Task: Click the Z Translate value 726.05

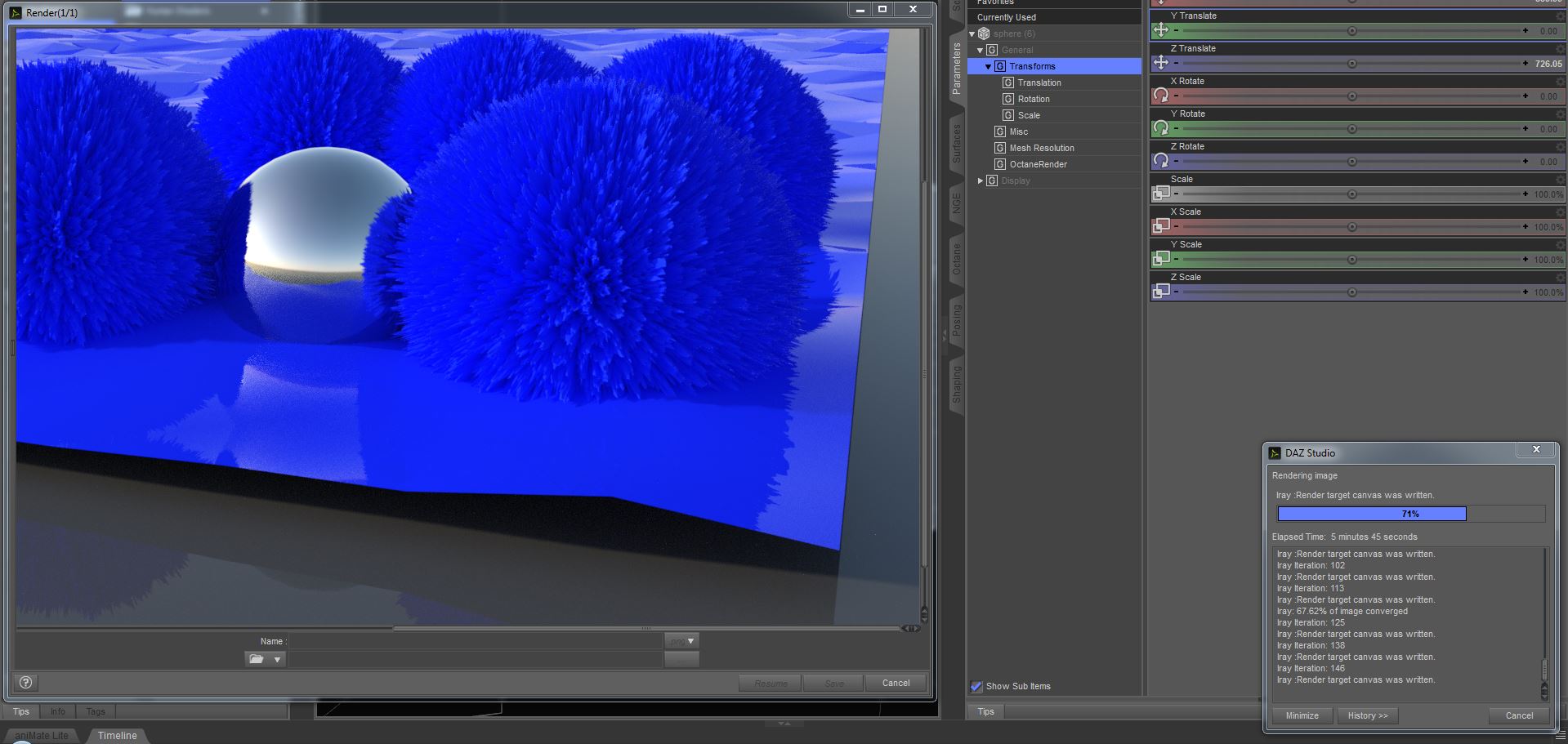Action: tap(1548, 64)
